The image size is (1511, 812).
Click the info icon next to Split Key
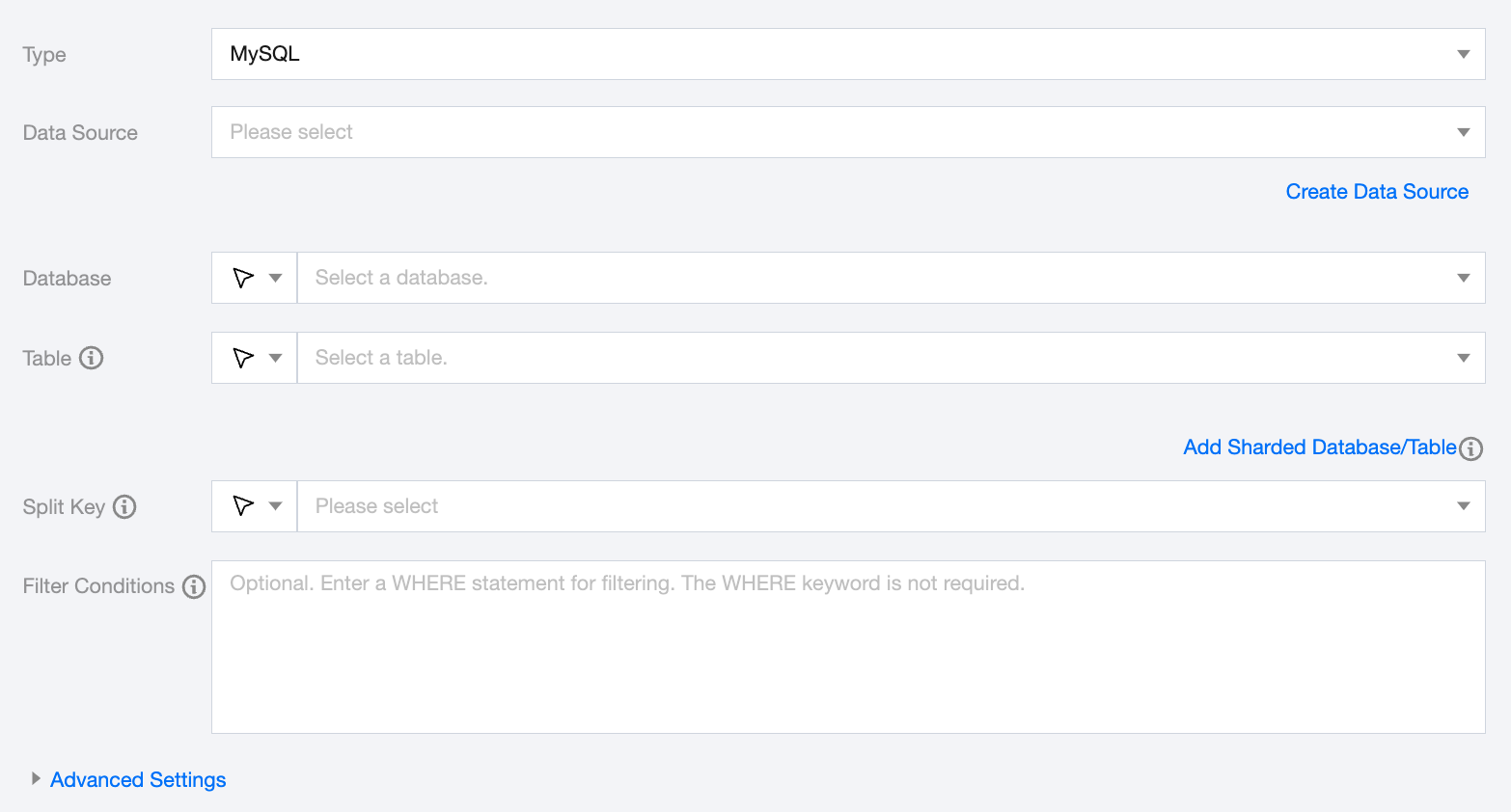pos(124,506)
